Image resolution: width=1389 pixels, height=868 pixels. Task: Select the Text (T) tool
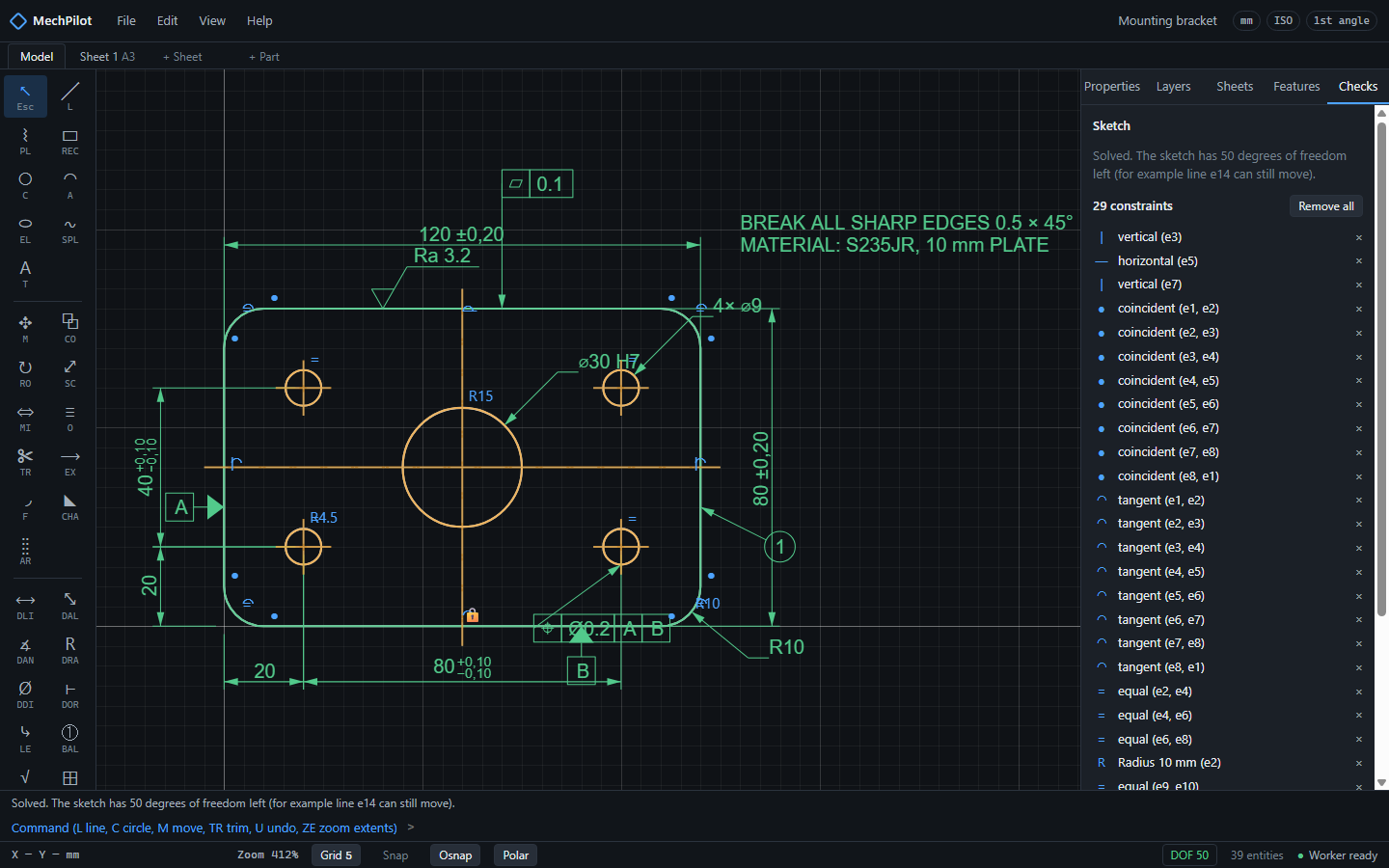point(25,274)
